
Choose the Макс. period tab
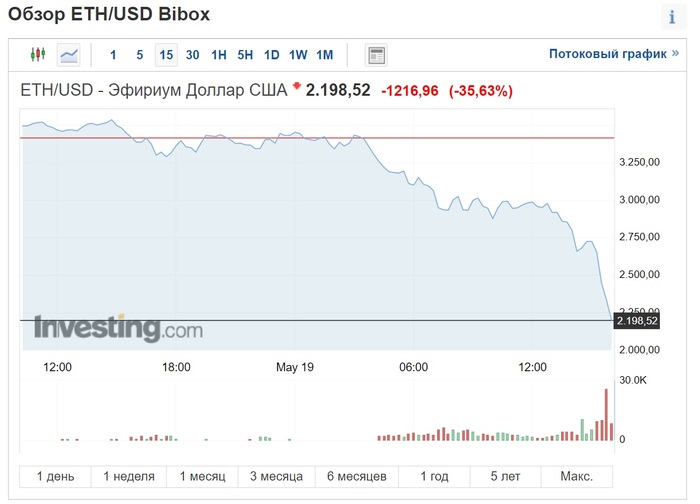click(576, 475)
